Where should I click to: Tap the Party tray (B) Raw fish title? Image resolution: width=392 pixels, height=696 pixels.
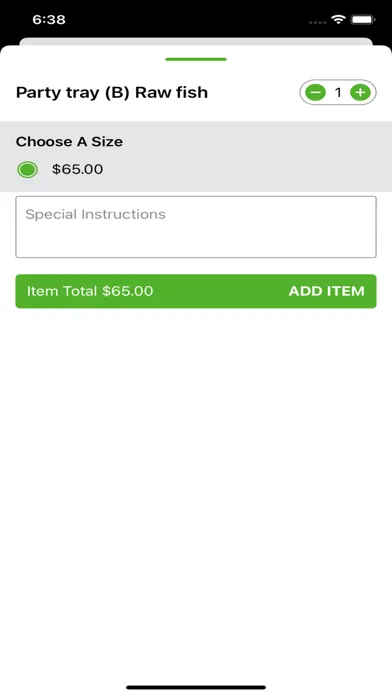click(x=112, y=93)
